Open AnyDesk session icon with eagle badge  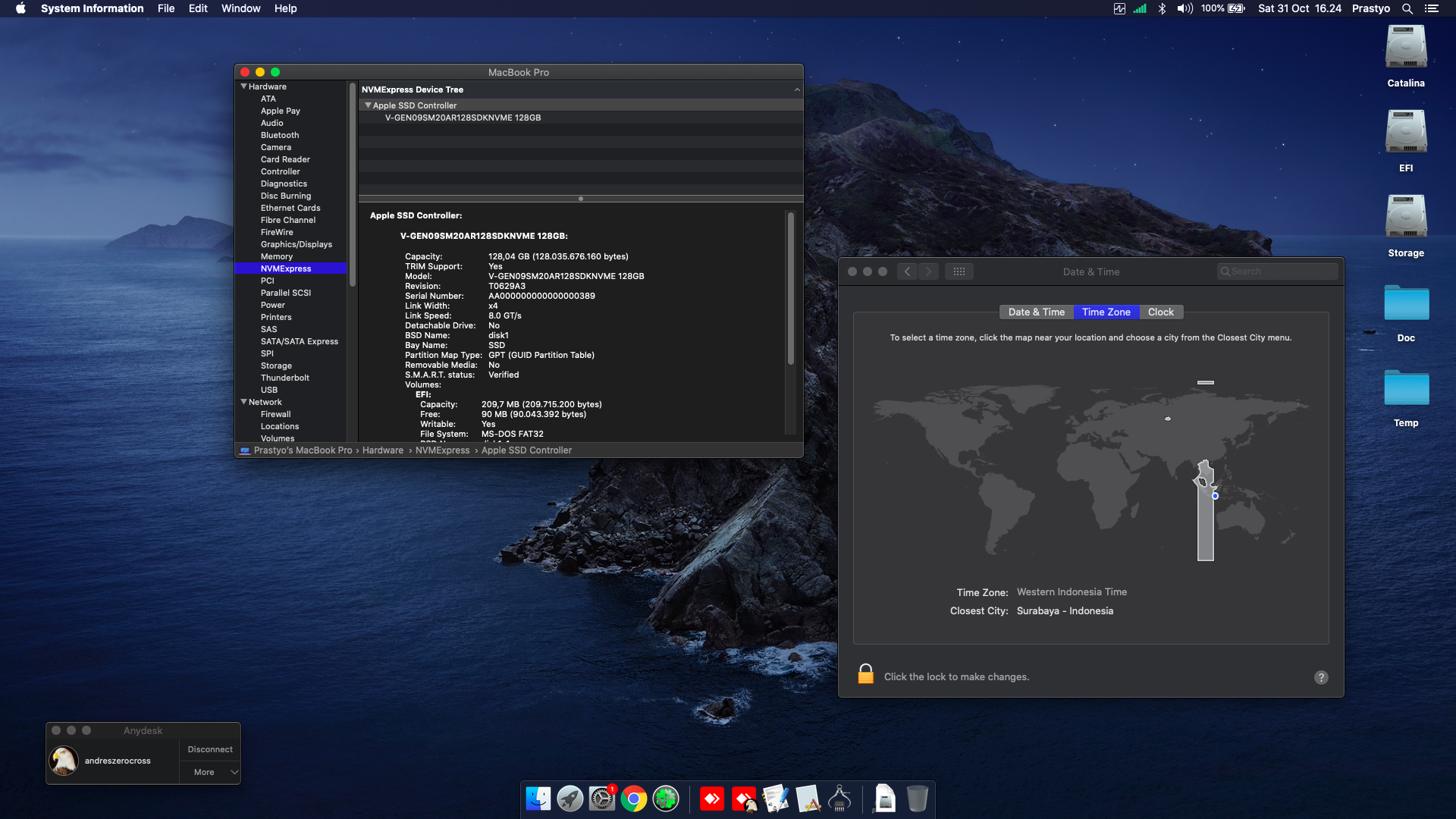tap(744, 799)
